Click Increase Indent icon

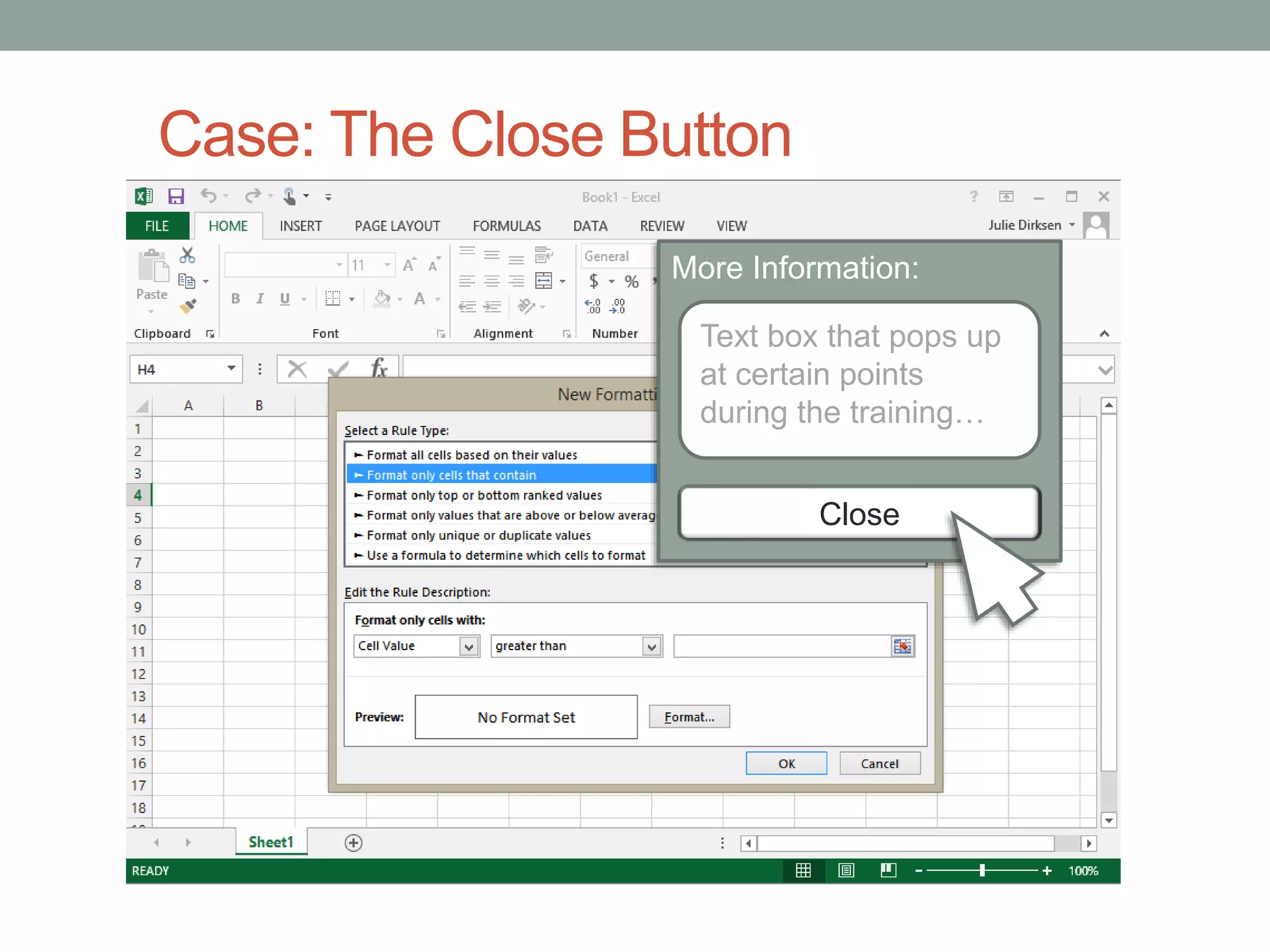[492, 306]
